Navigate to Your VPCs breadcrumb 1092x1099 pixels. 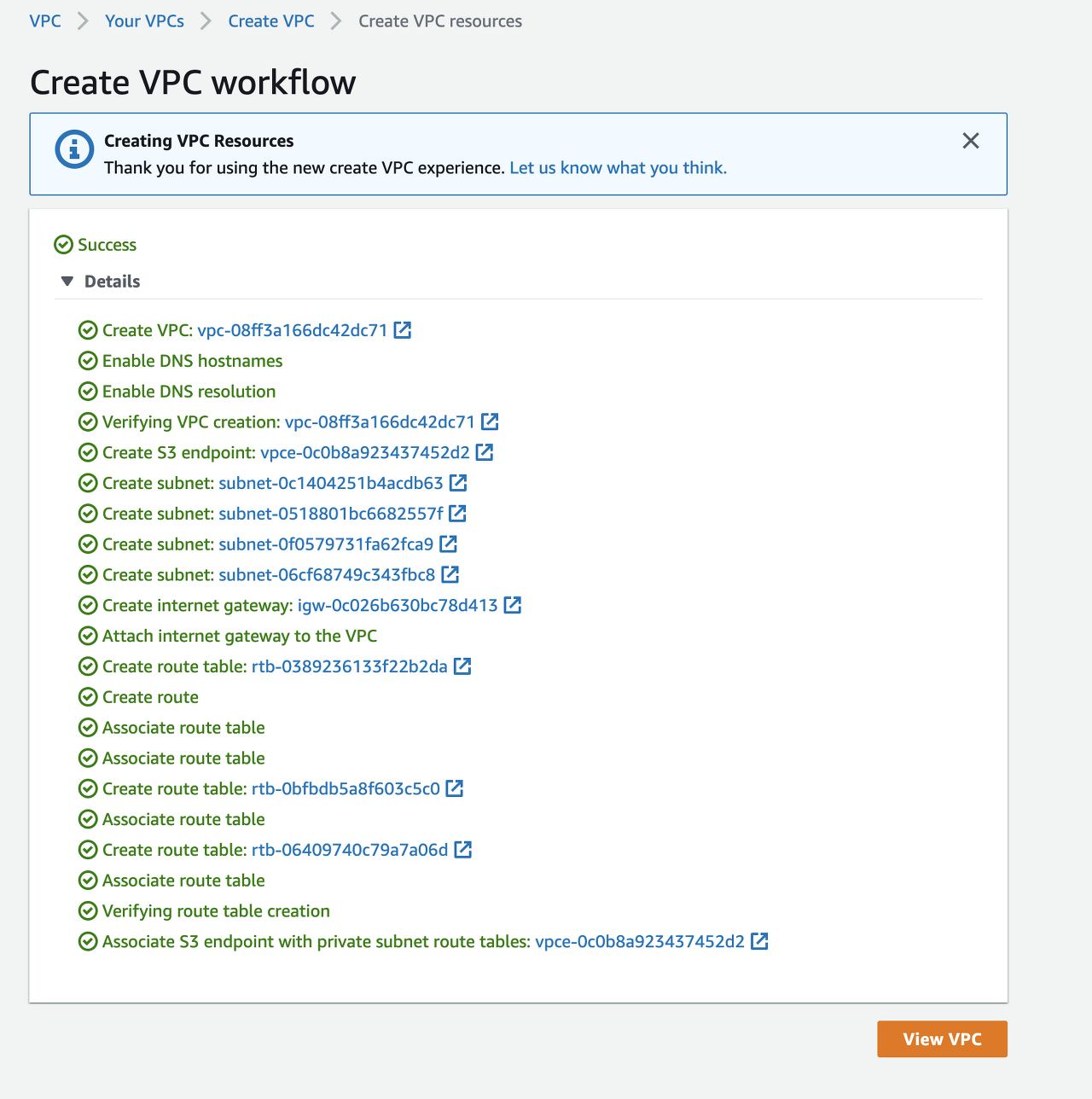144,21
